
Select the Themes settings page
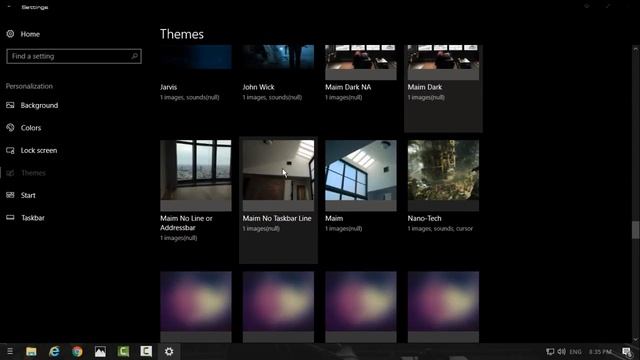point(33,173)
